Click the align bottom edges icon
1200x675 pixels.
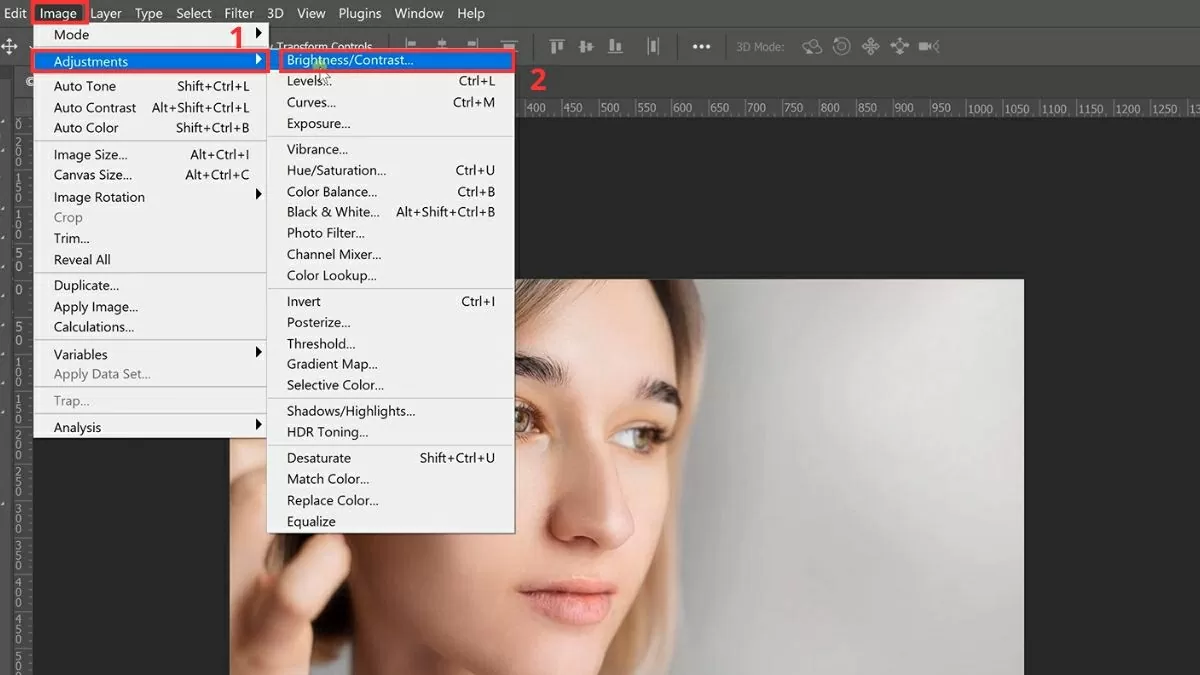tap(615, 46)
